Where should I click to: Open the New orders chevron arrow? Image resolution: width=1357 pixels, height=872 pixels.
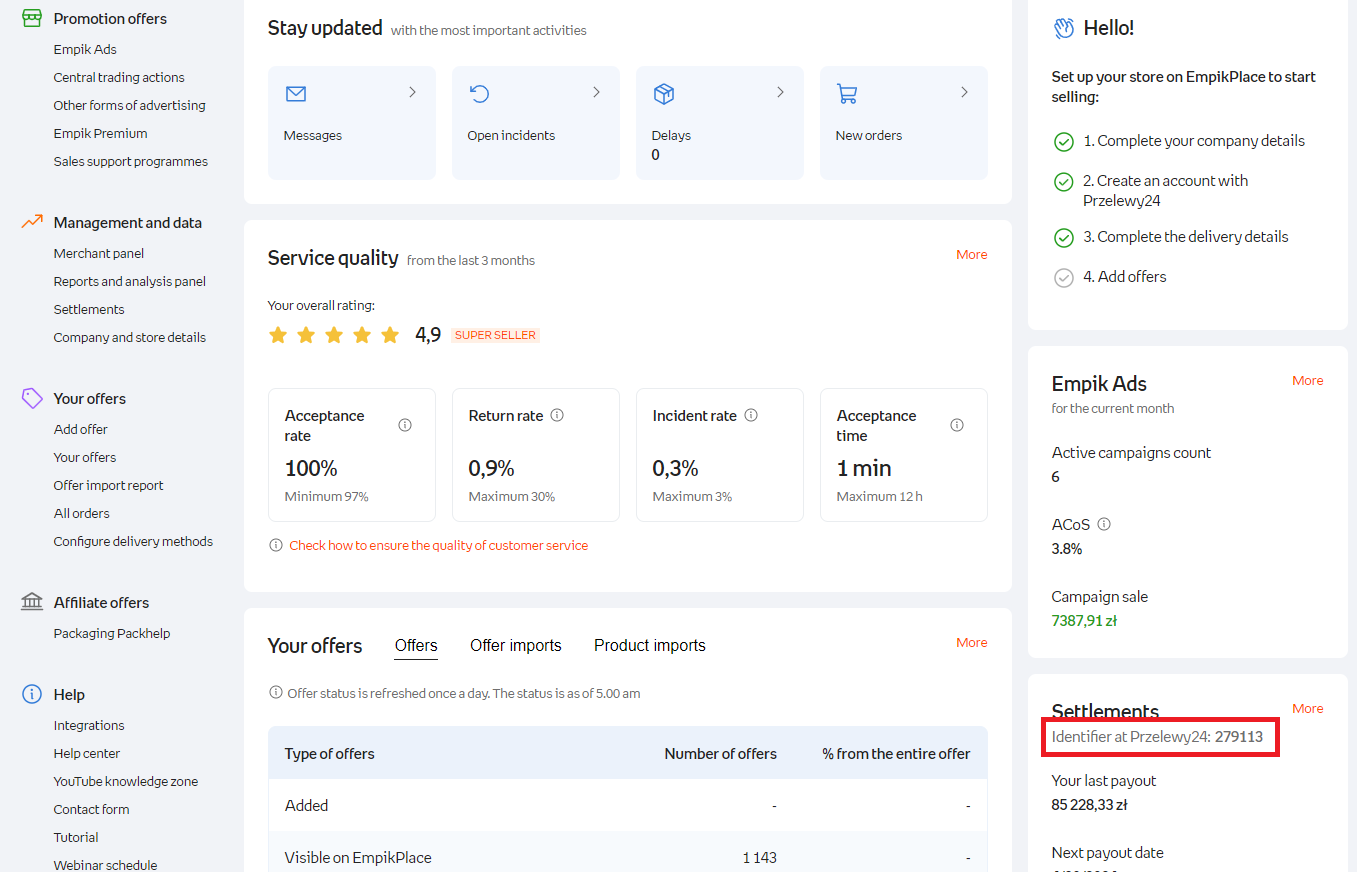point(964,92)
